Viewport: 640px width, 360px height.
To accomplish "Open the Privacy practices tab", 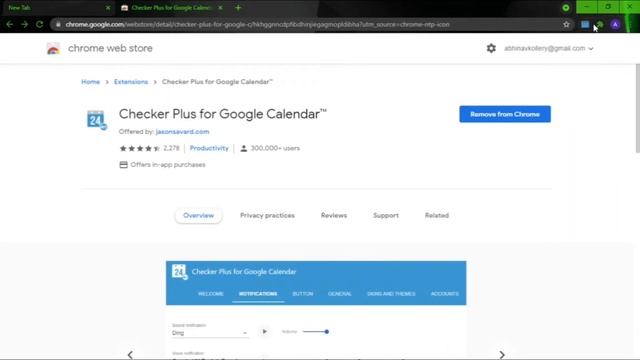I will [267, 216].
